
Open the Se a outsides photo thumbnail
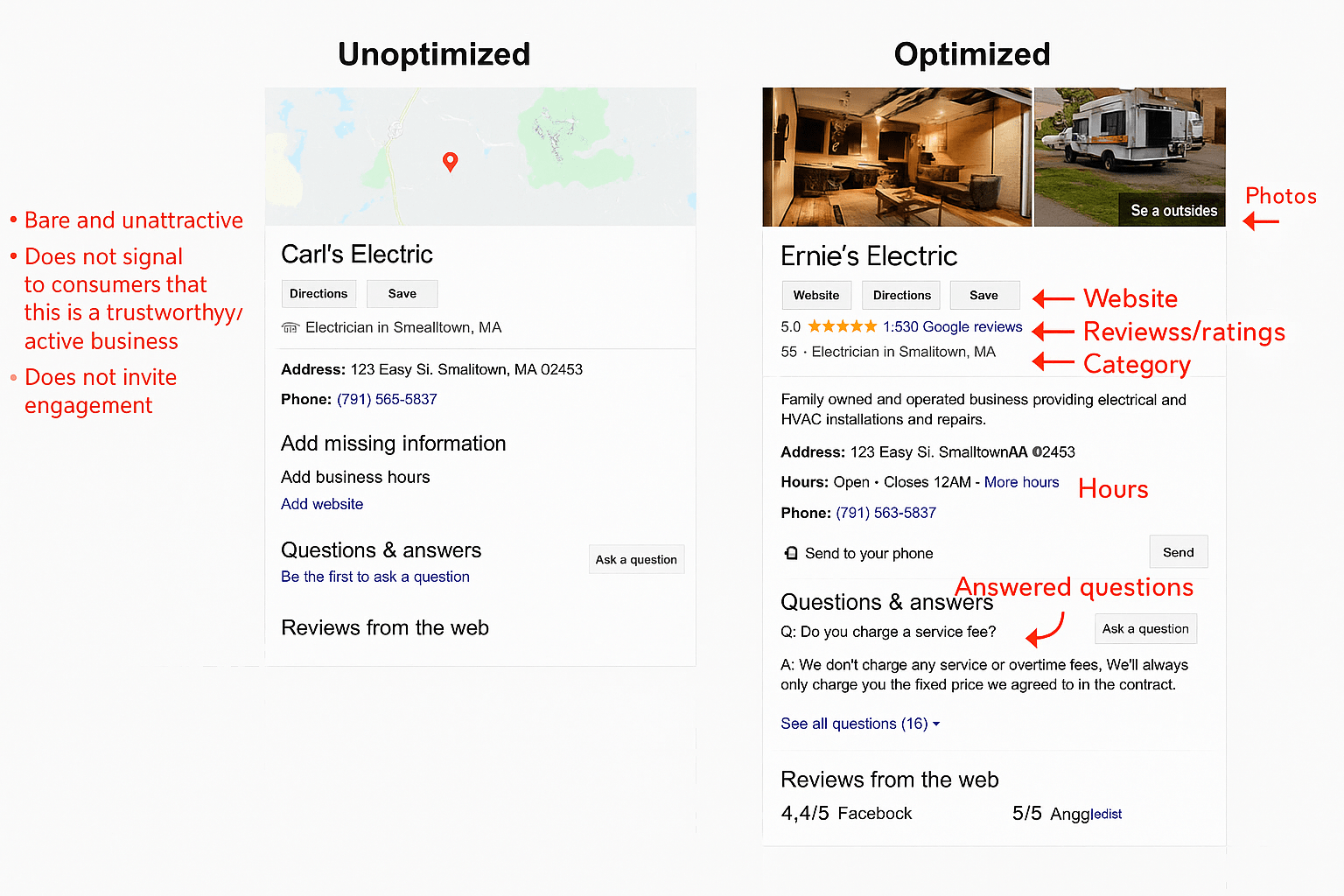[1172, 210]
